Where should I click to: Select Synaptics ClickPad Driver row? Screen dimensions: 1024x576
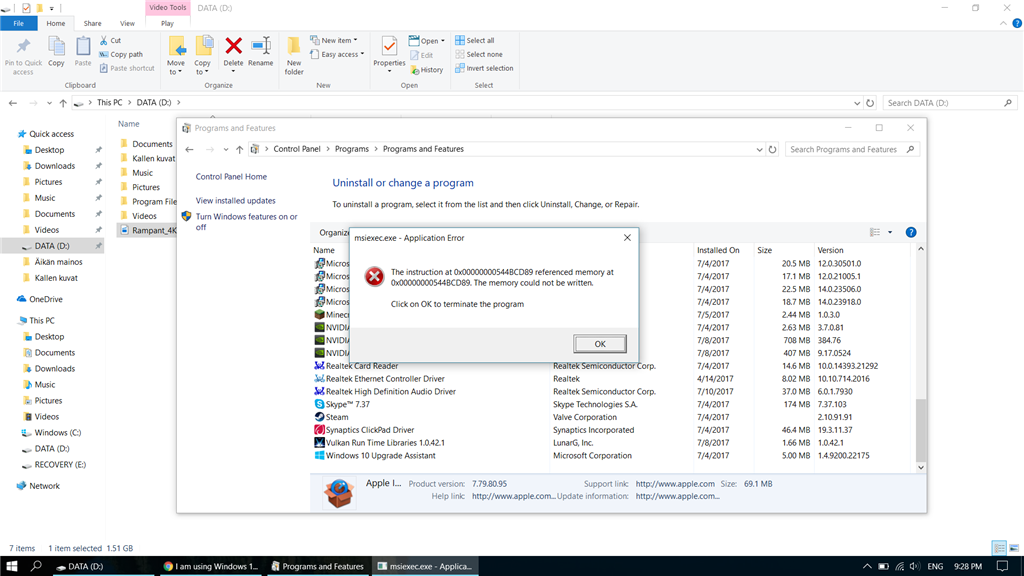(613, 430)
